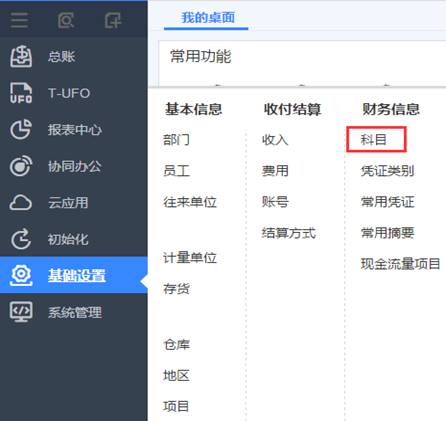Click the hamburger menu icon

pyautogui.click(x=19, y=21)
